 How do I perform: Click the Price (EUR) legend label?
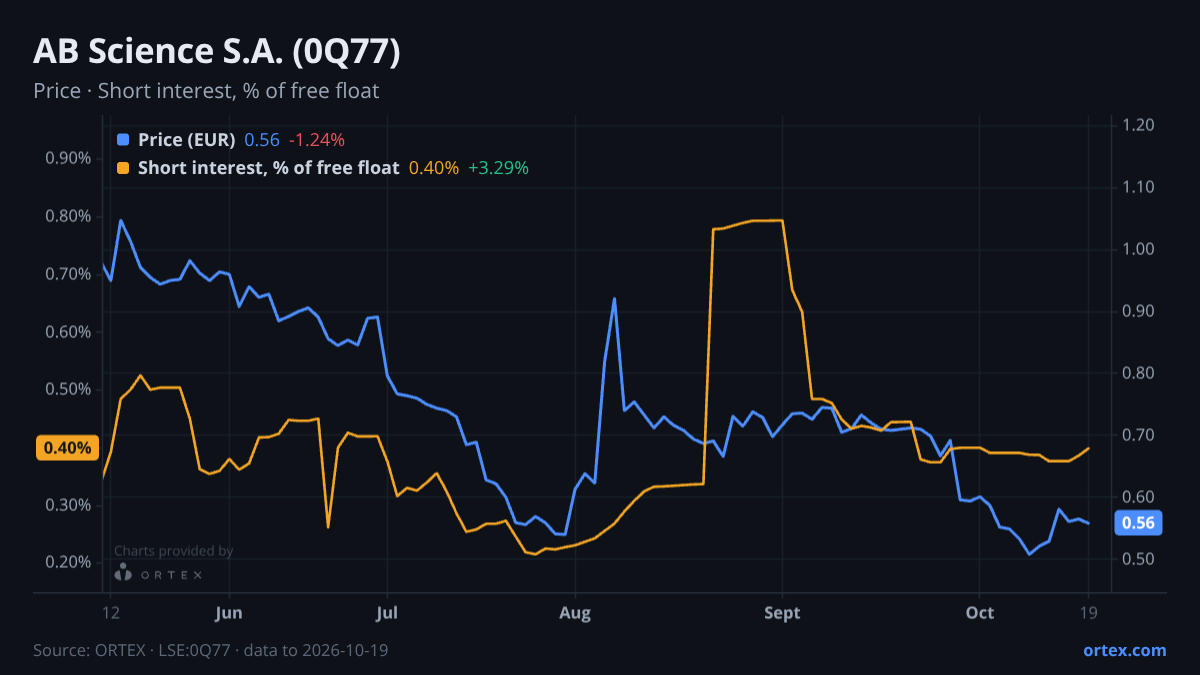[x=187, y=140]
